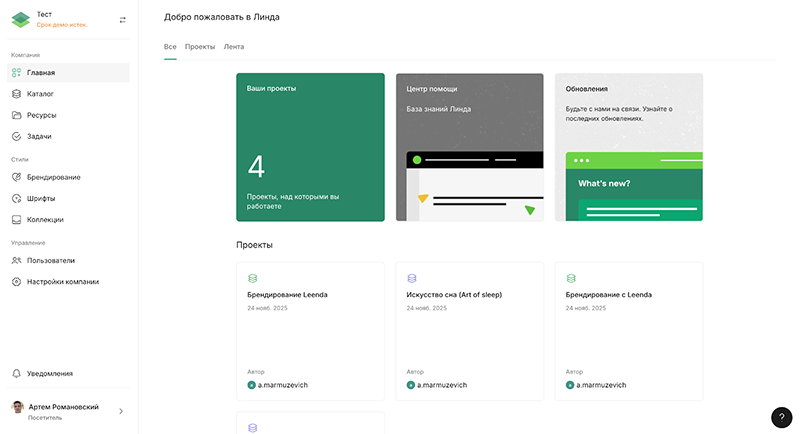This screenshot has width=800, height=434.
Task: Switch to the Лента tab
Action: tap(234, 47)
